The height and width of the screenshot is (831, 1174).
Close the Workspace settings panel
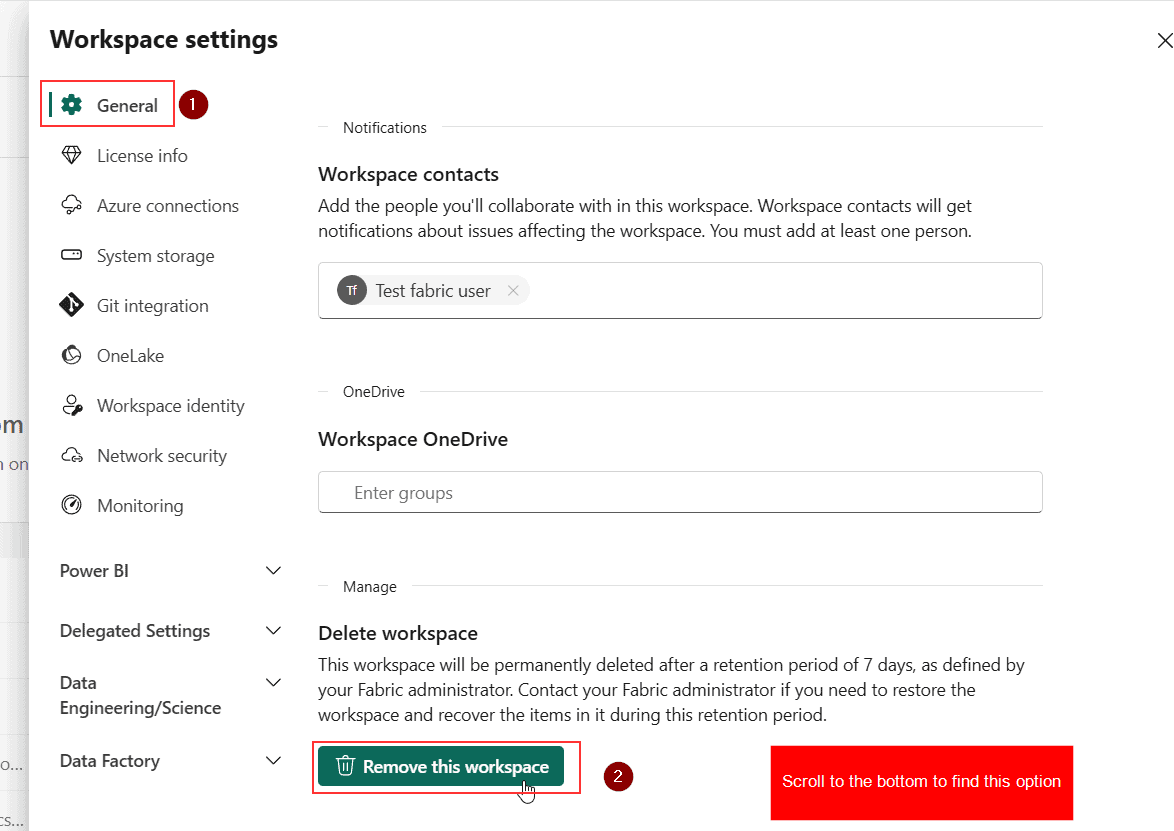coord(1164,41)
